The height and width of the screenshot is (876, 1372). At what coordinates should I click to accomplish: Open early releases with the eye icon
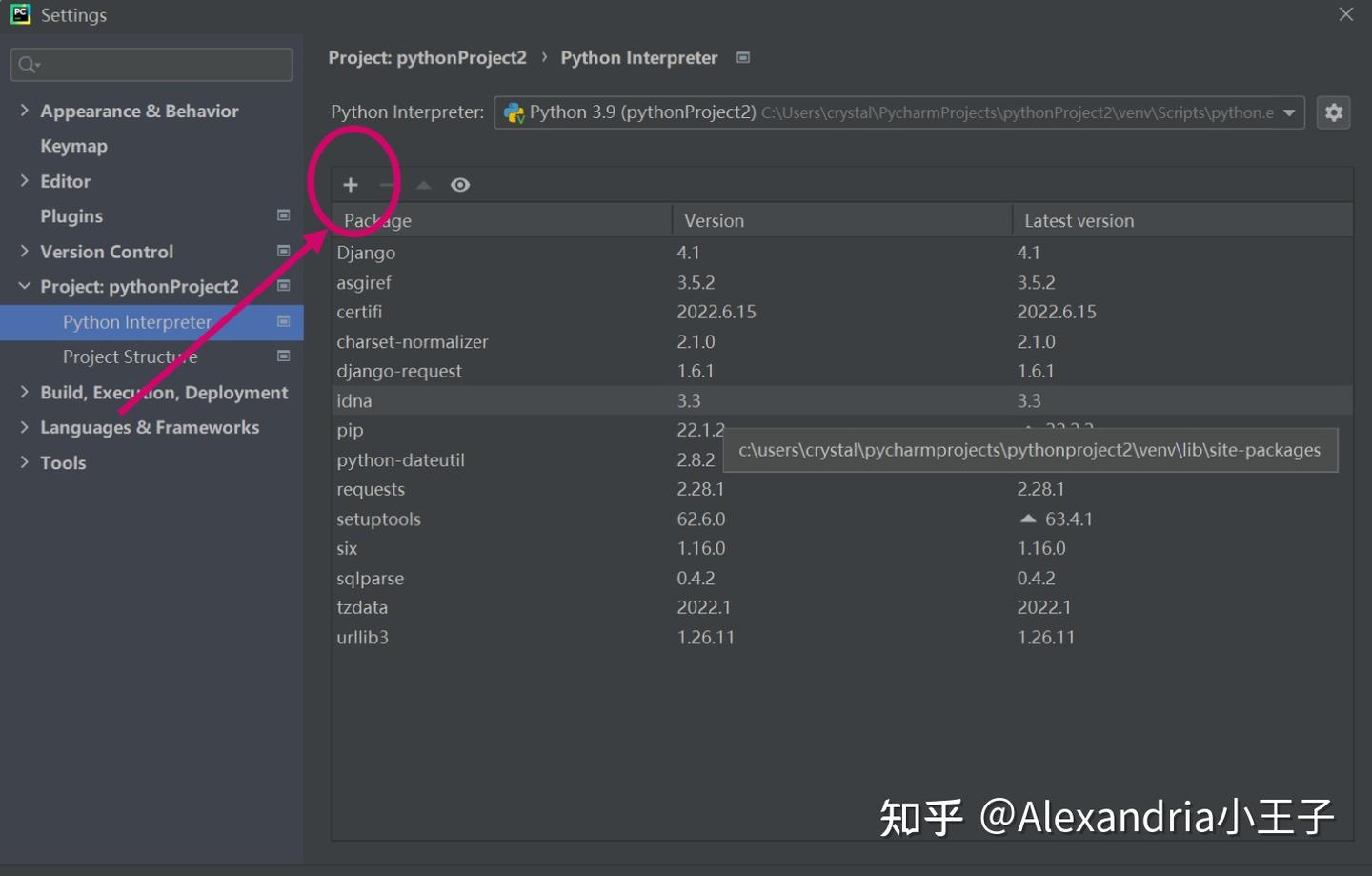point(460,184)
